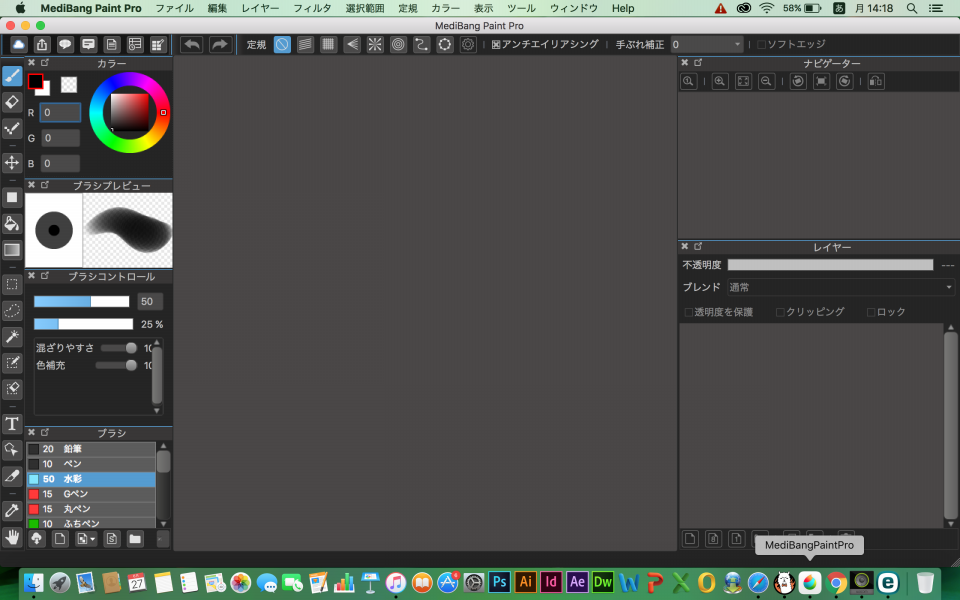The image size is (960, 600).
Task: Toggle the アンチエイリアシング checkbox
Action: pyautogui.click(x=496, y=45)
